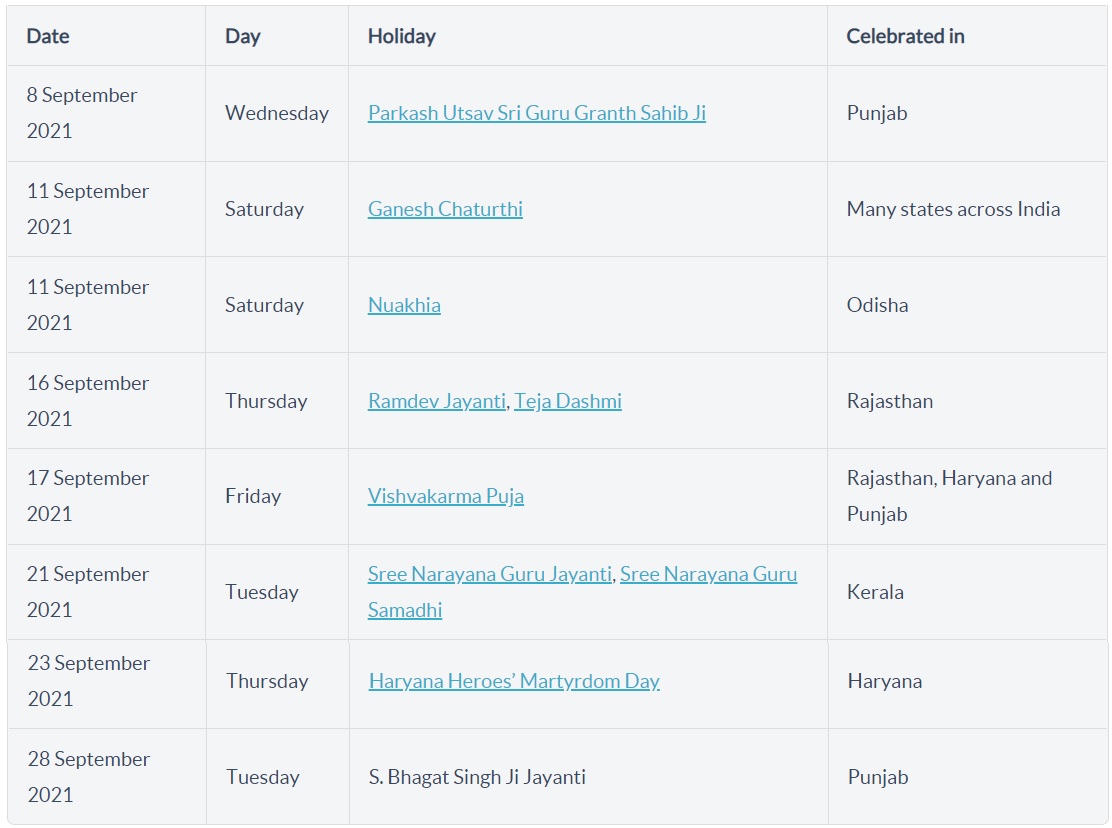The image size is (1112, 828).
Task: Select the Friday day cell
Action: 253,496
